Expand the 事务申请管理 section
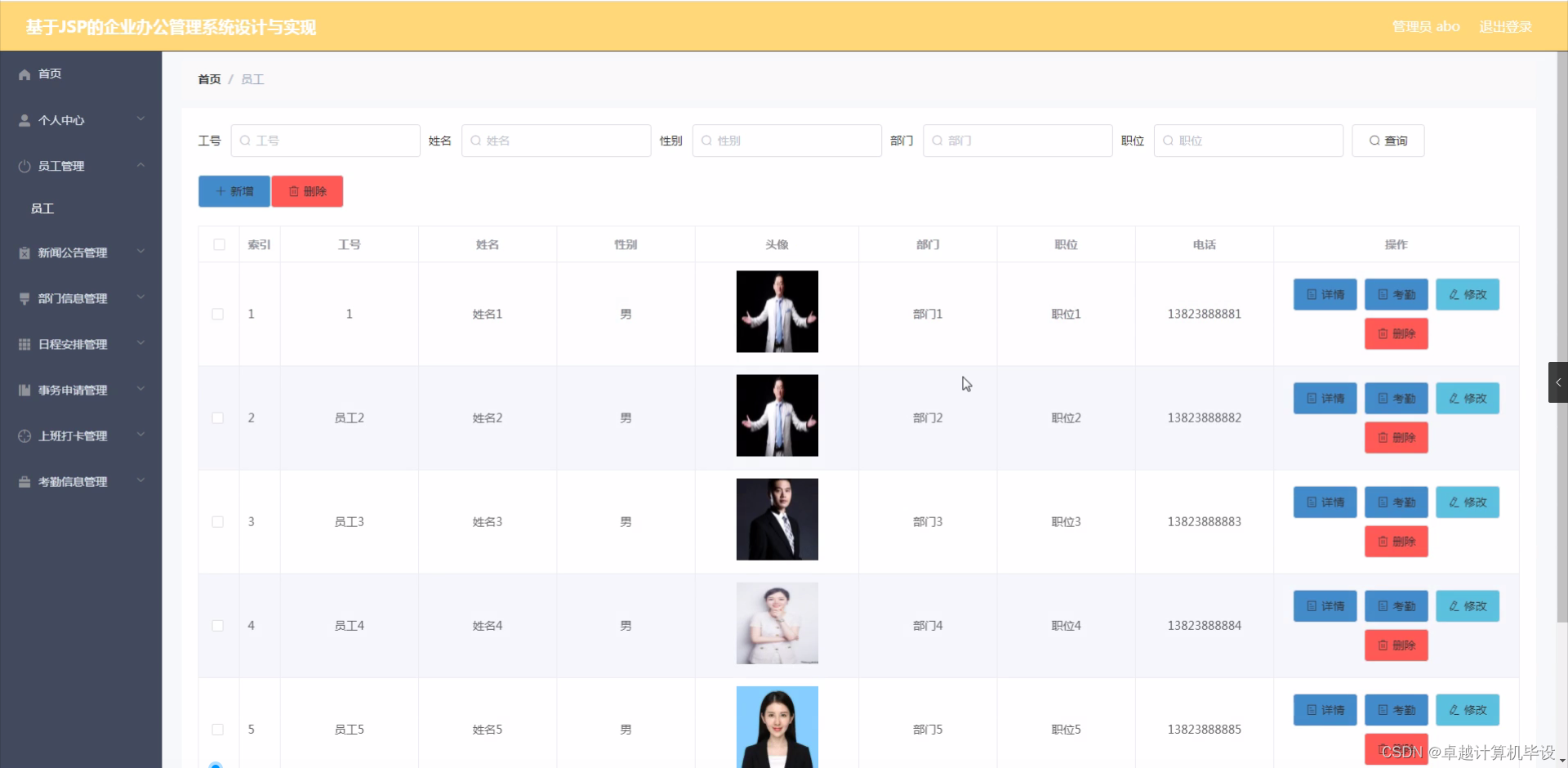Image resolution: width=1568 pixels, height=768 pixels. 140,390
